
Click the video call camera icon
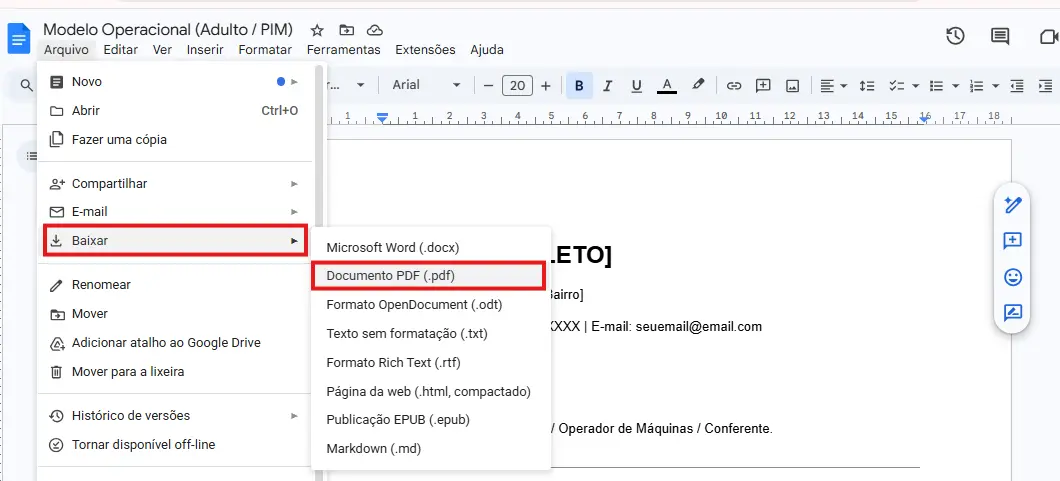(x=1048, y=36)
